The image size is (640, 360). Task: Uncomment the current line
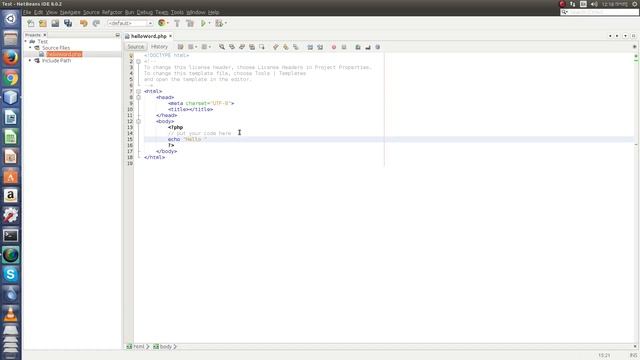click(x=368, y=47)
